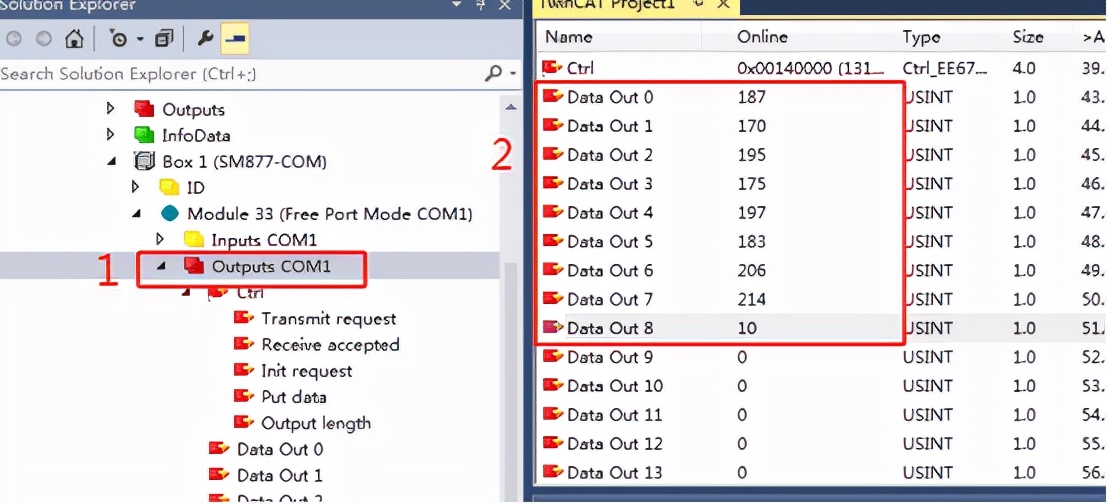Click the Ctrl row icon in variable list
This screenshot has width=1108, height=504.
[552, 68]
